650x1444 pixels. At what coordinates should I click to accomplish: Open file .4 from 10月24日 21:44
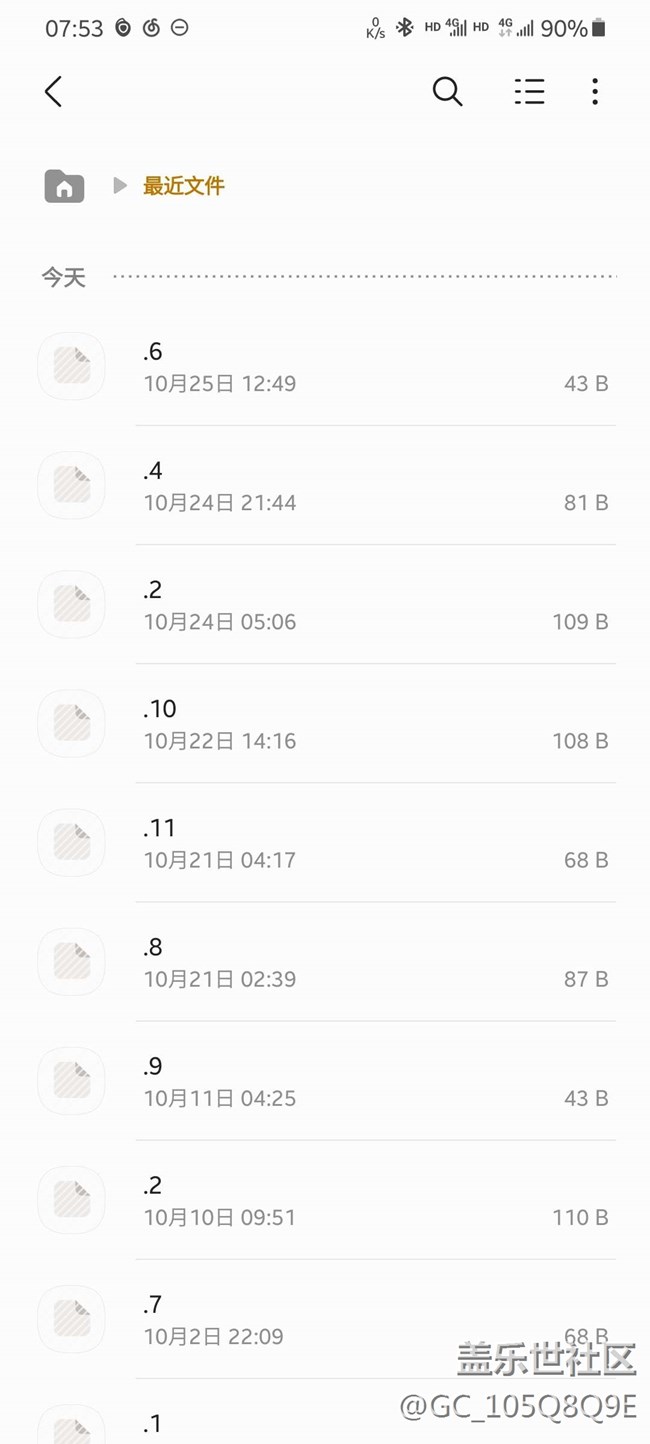tap(375, 485)
